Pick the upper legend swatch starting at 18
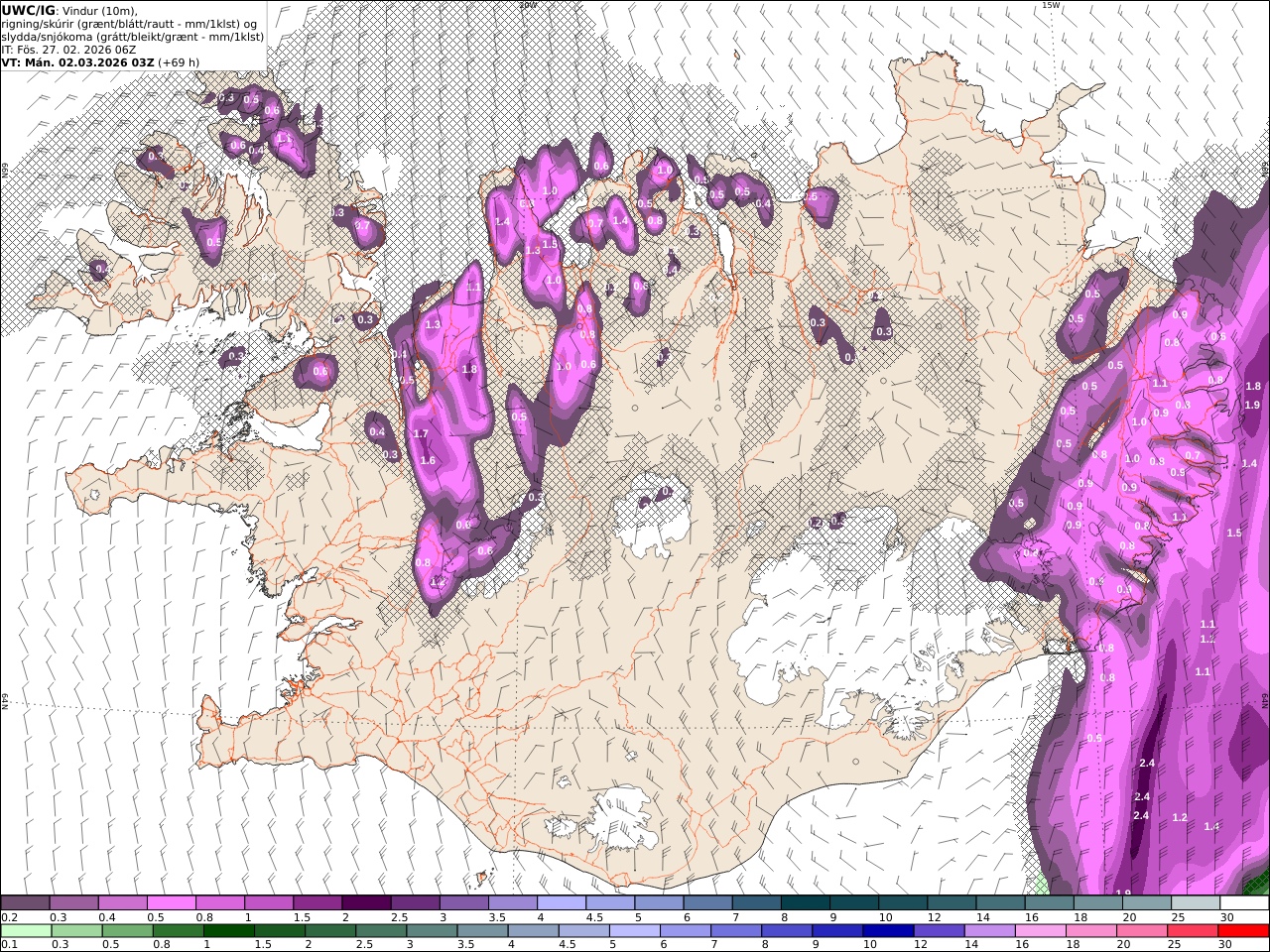The height and width of the screenshot is (952, 1270). click(1097, 903)
